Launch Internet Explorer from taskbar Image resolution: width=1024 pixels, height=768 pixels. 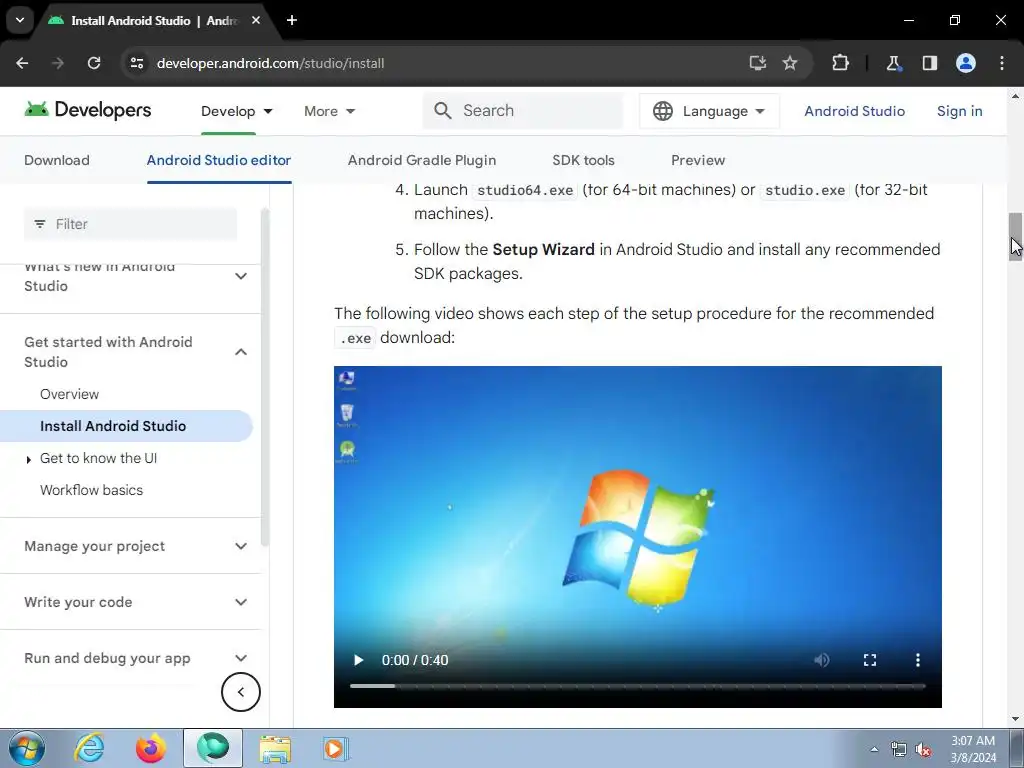(x=89, y=748)
